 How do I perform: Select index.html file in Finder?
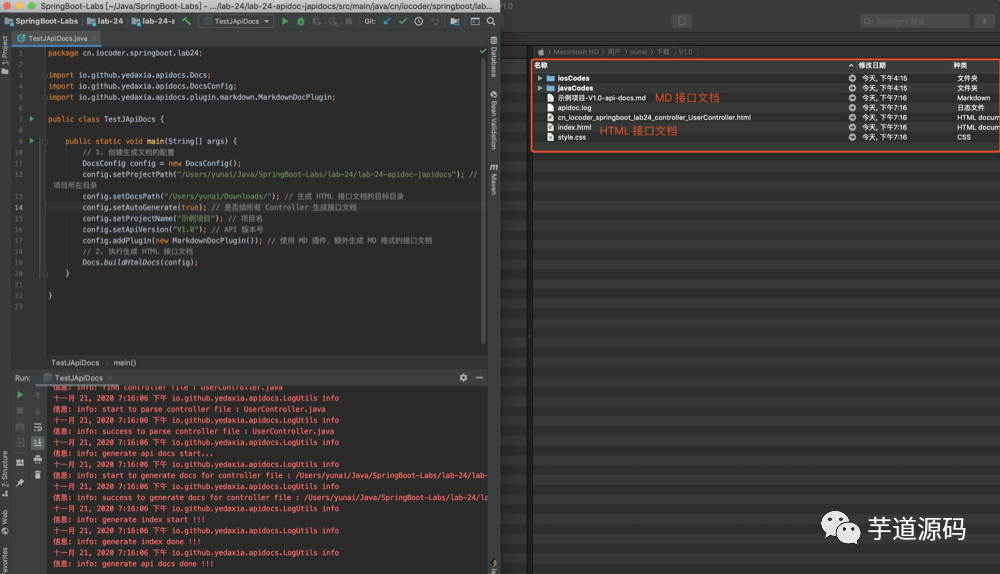tap(574, 128)
